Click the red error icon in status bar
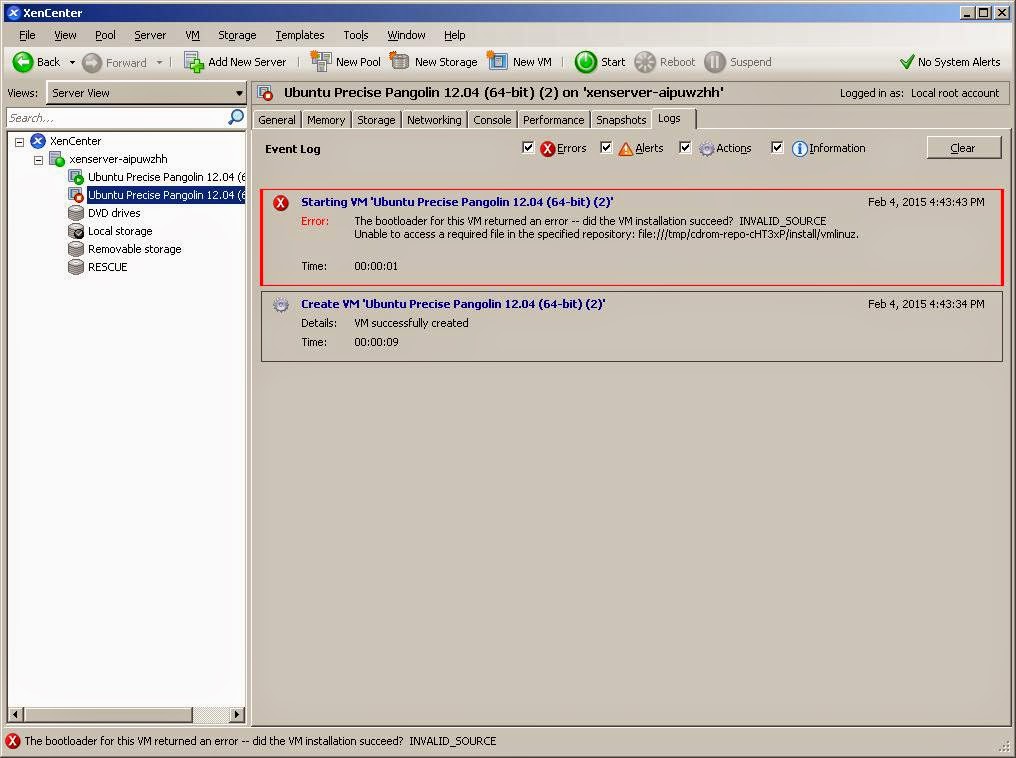 [x=12, y=741]
